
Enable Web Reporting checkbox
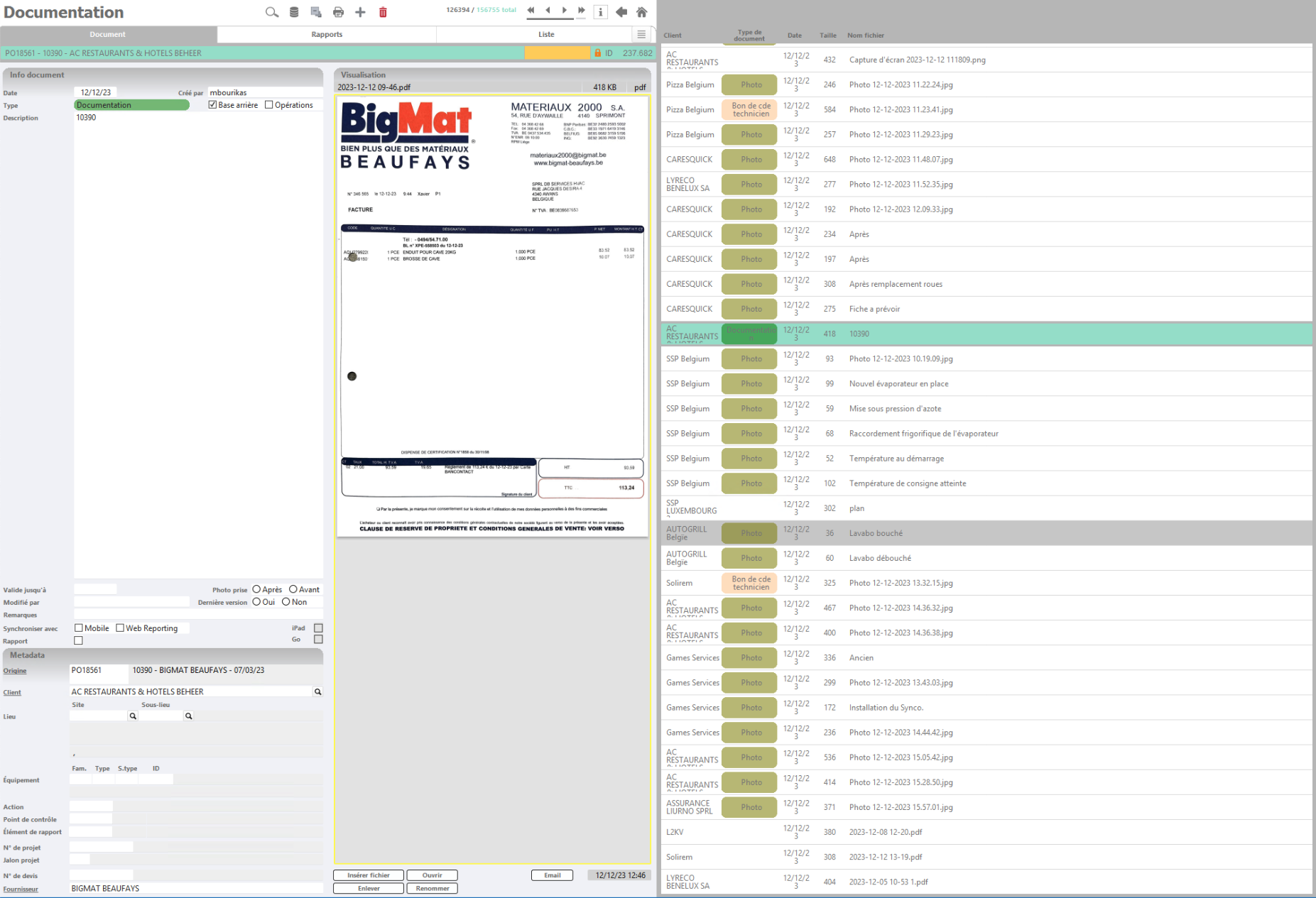pos(120,628)
